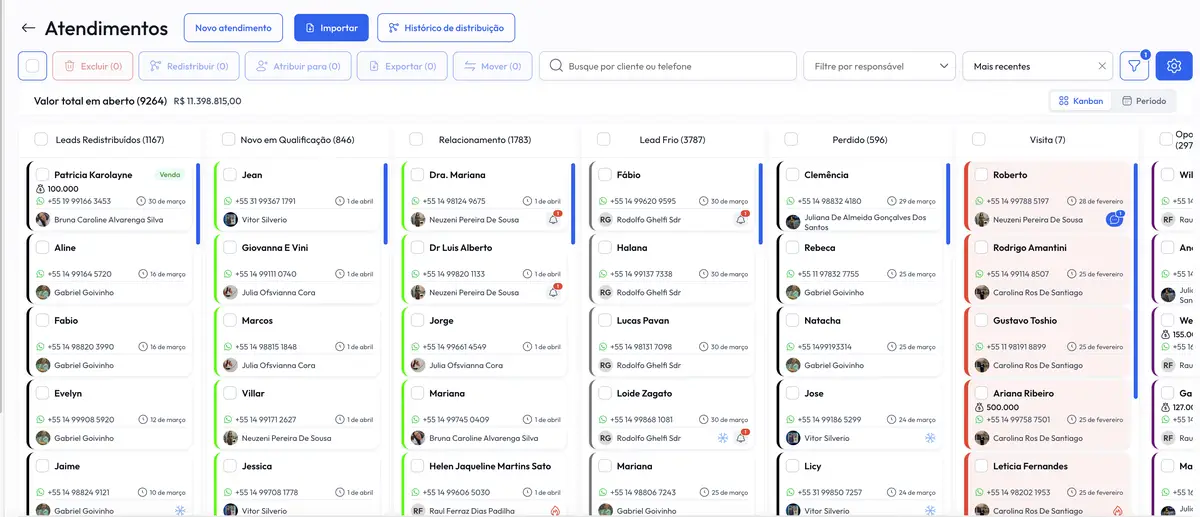Screen dimensions: 1200x517
Task: Toggle the select-all checkbox in toolbar
Action: tap(32, 66)
